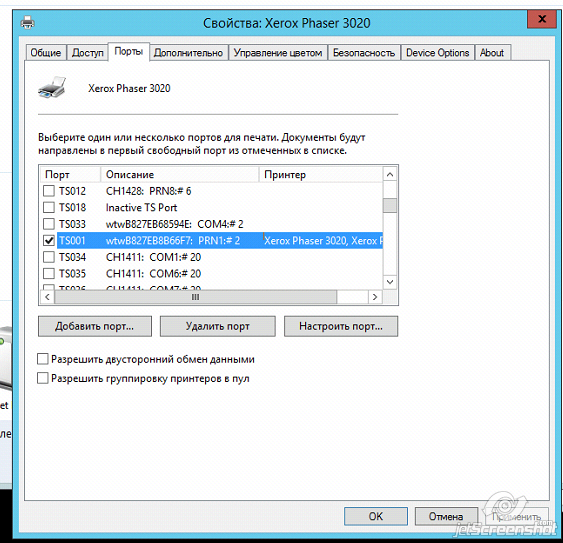
Task: Click the printer icon in the title bar
Action: click(27, 23)
